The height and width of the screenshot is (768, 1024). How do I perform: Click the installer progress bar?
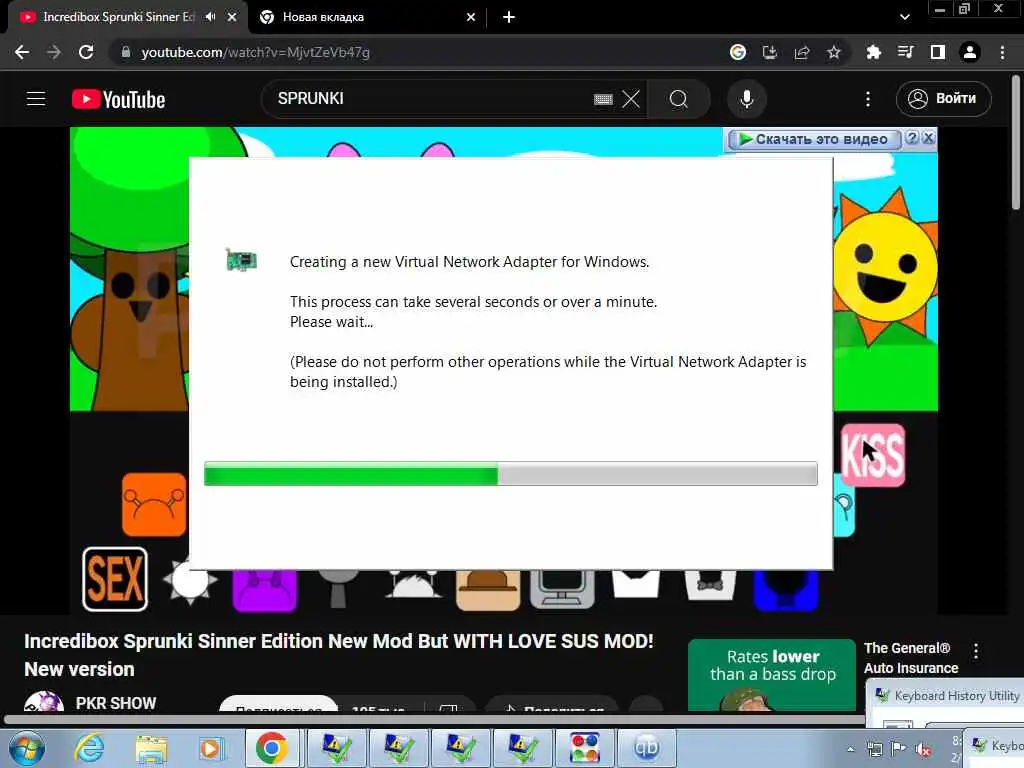(x=511, y=473)
